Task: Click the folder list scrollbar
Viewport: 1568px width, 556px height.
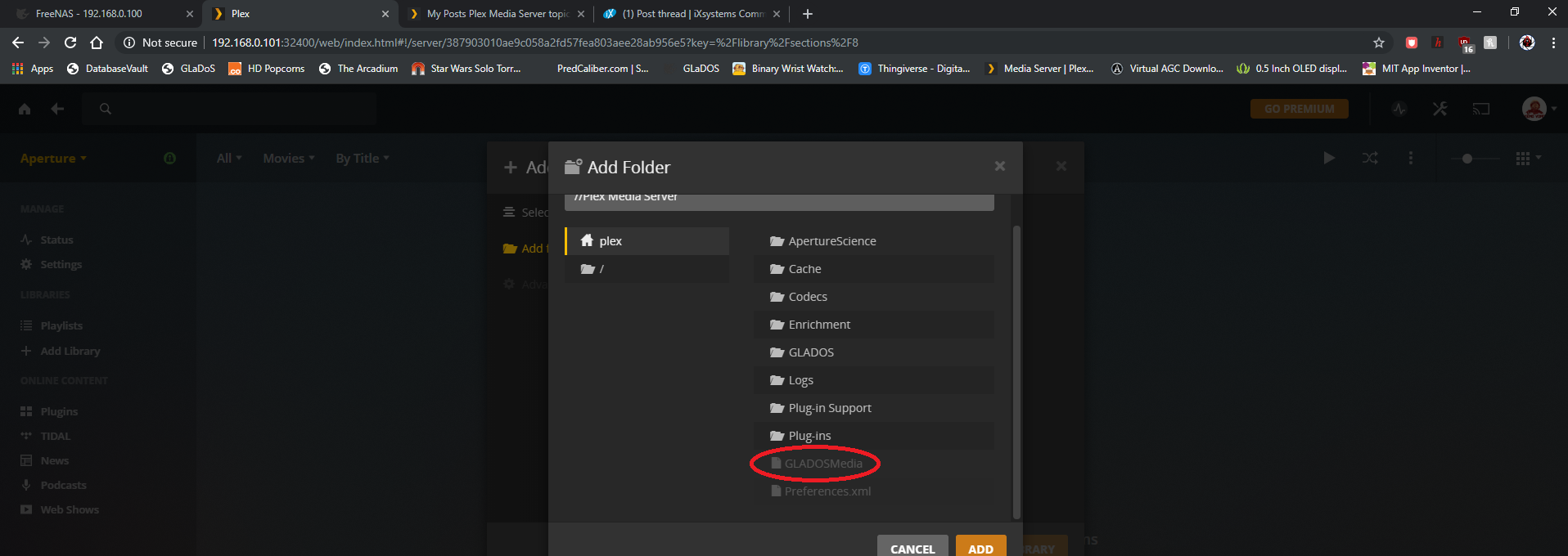Action: pos(1017,372)
